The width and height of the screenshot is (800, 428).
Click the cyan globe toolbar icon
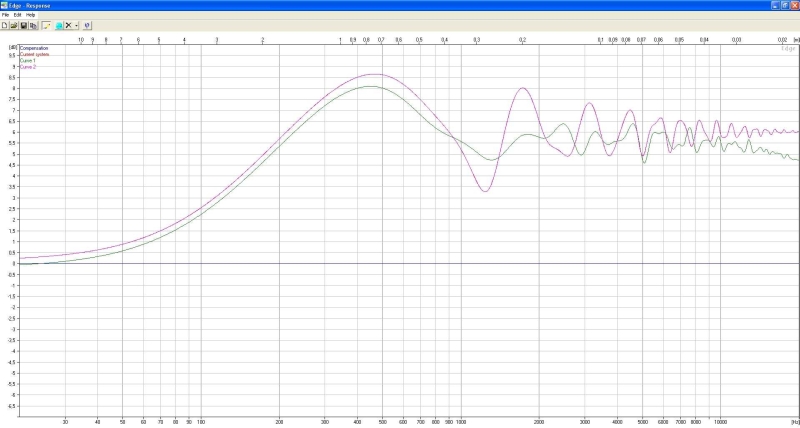[58, 25]
